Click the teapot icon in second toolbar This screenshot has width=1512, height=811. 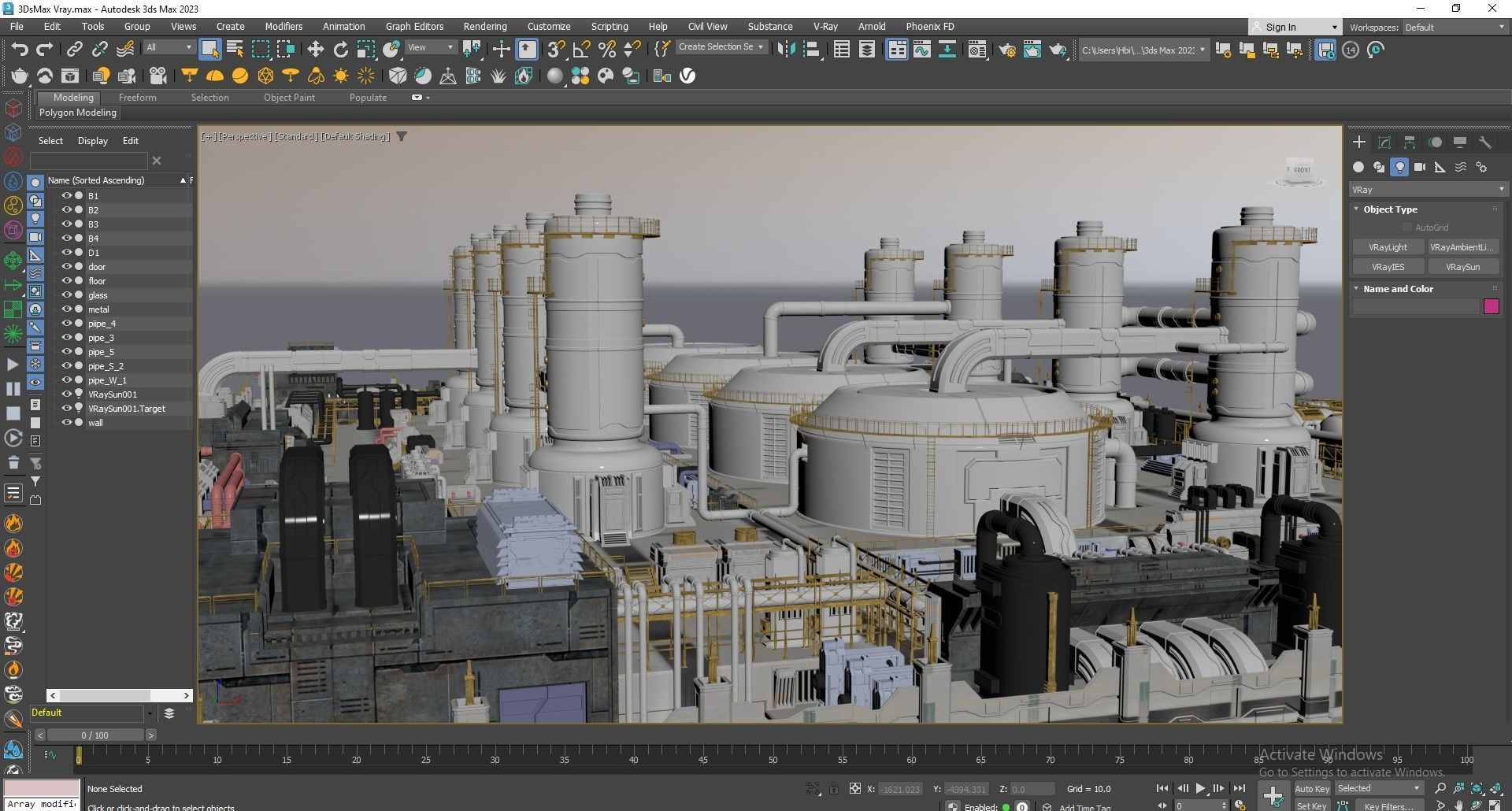[20, 76]
